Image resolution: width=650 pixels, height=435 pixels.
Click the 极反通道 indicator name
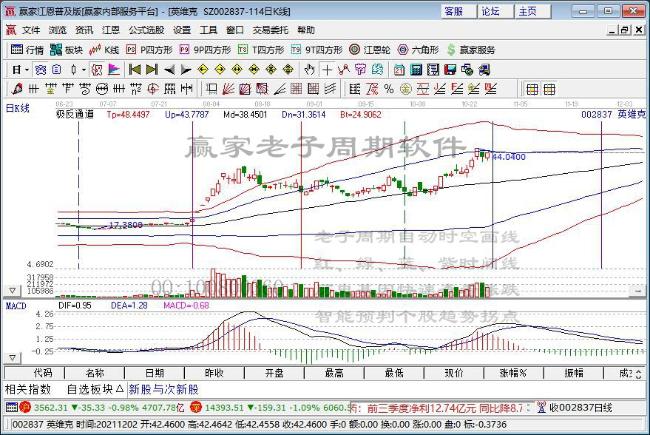point(75,114)
